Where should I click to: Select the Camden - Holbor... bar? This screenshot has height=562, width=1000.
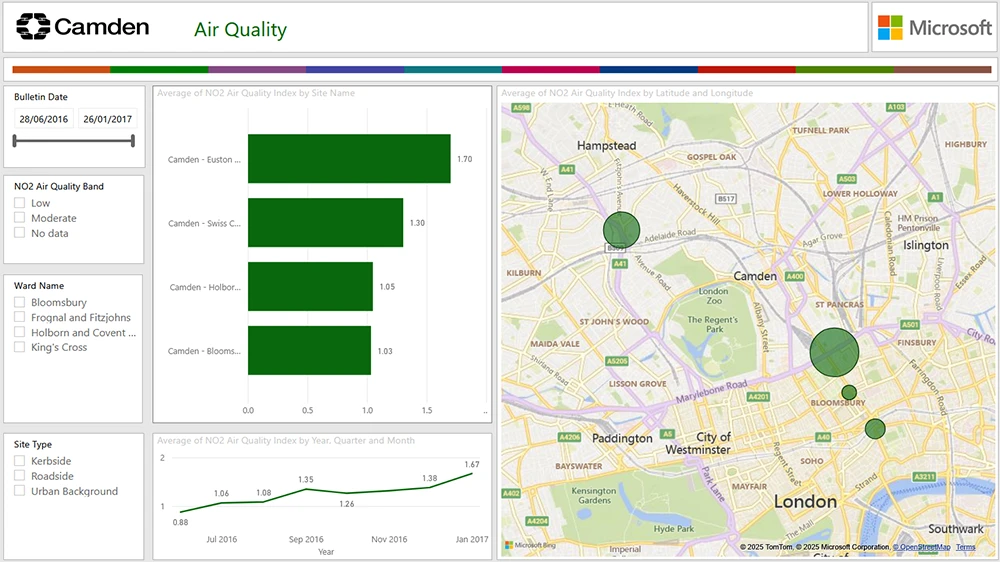click(310, 286)
